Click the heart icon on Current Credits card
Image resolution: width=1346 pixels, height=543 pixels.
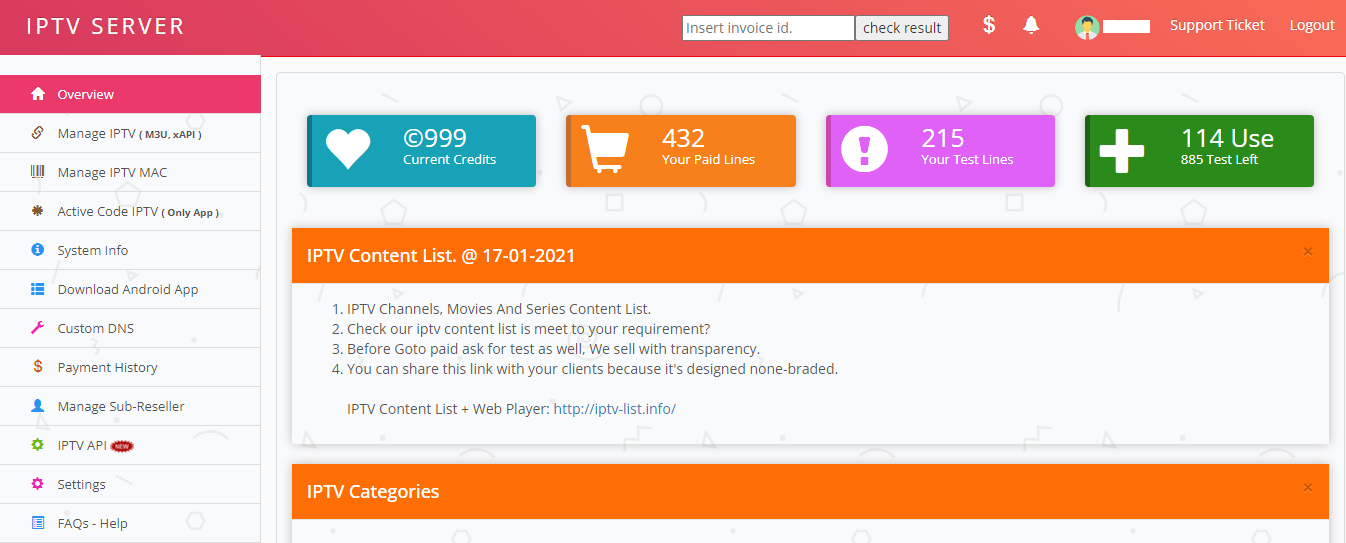click(x=348, y=151)
